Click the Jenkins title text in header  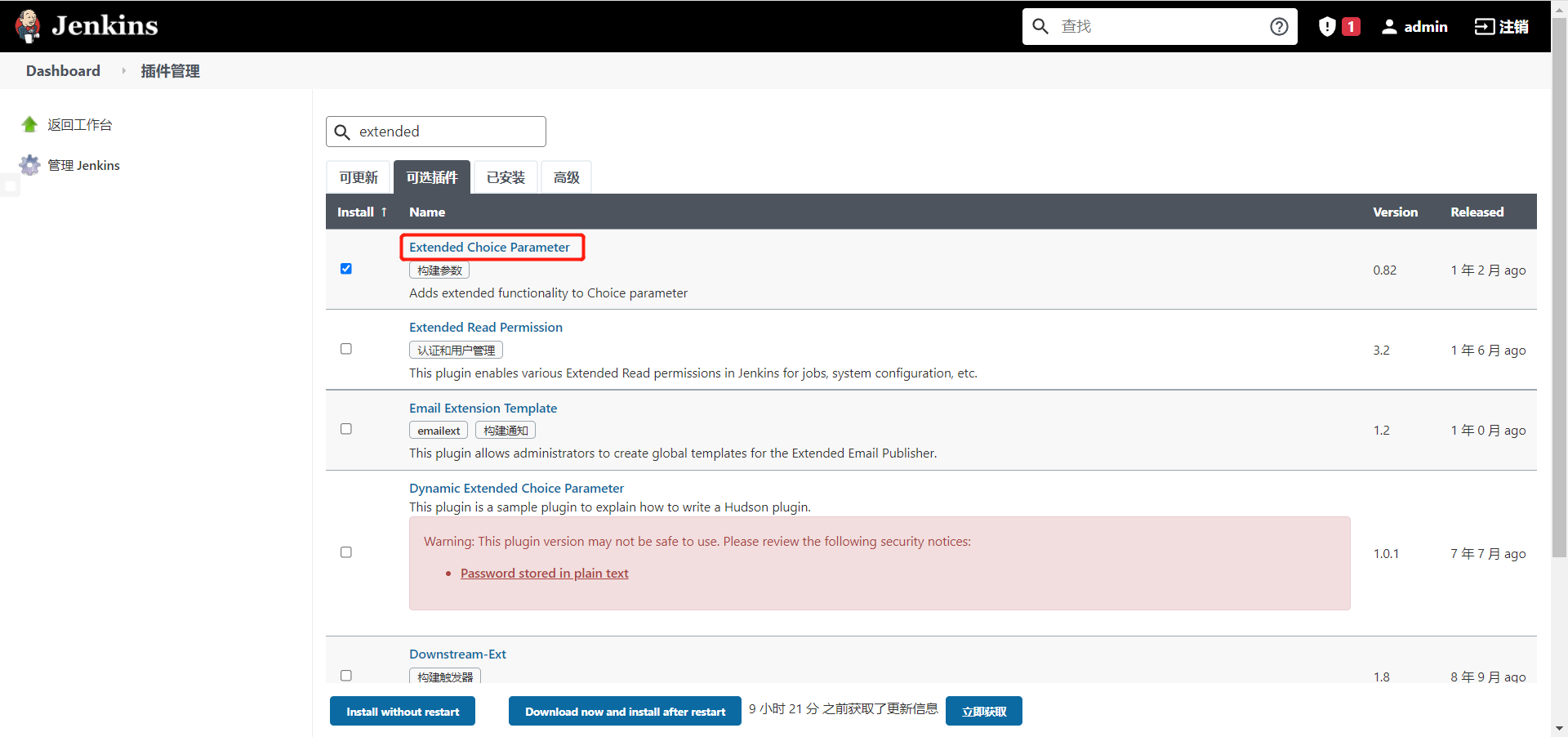pyautogui.click(x=105, y=26)
